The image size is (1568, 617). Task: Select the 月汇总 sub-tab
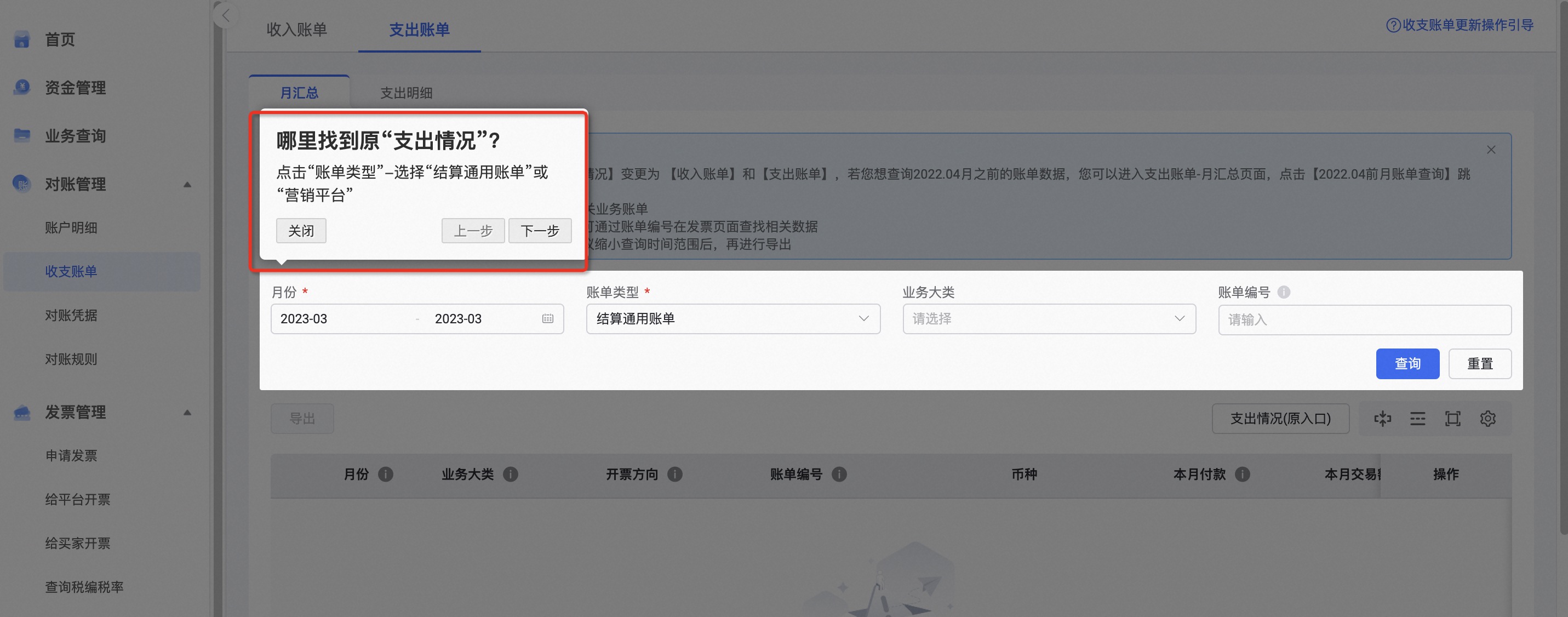[x=299, y=93]
